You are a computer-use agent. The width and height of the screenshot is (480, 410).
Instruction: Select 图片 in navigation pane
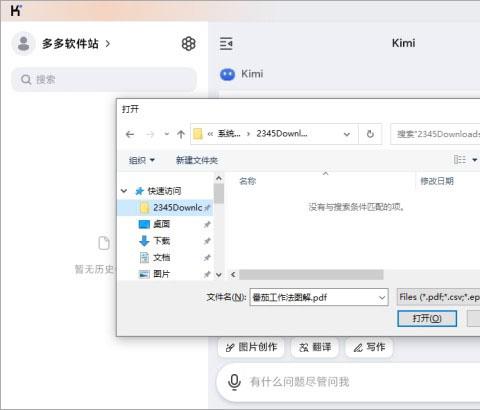[161, 274]
